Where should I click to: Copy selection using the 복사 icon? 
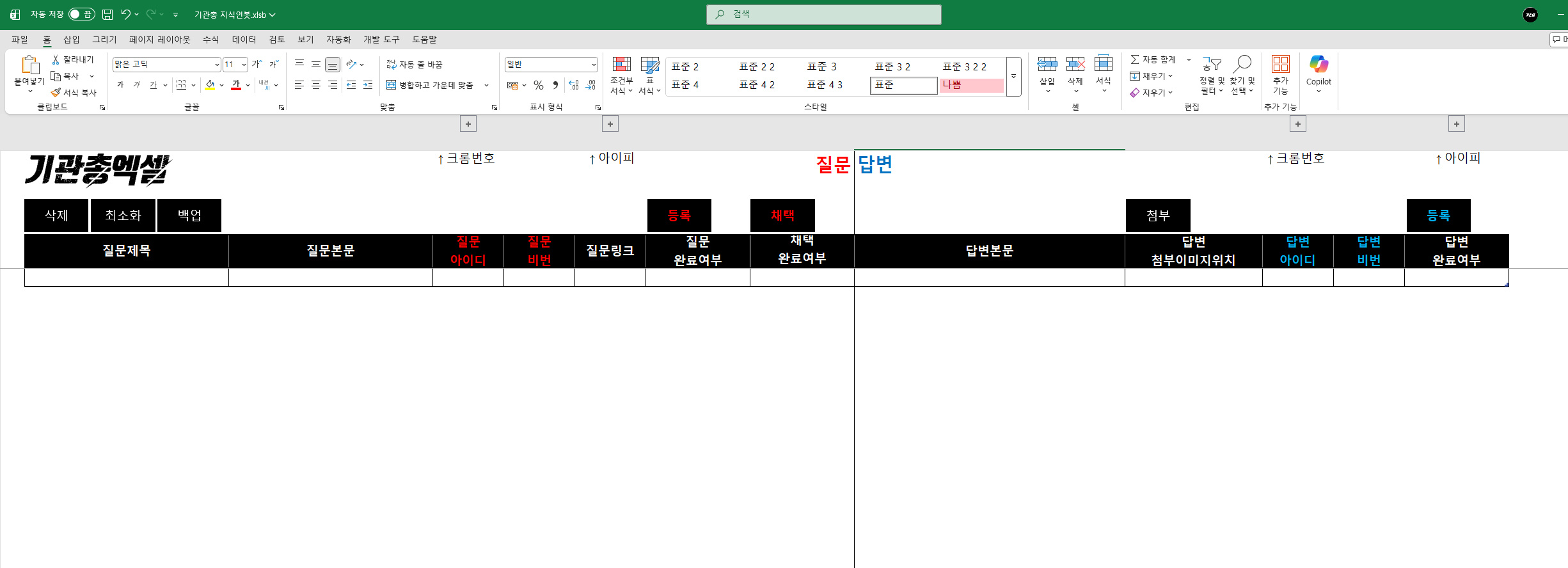pos(56,76)
